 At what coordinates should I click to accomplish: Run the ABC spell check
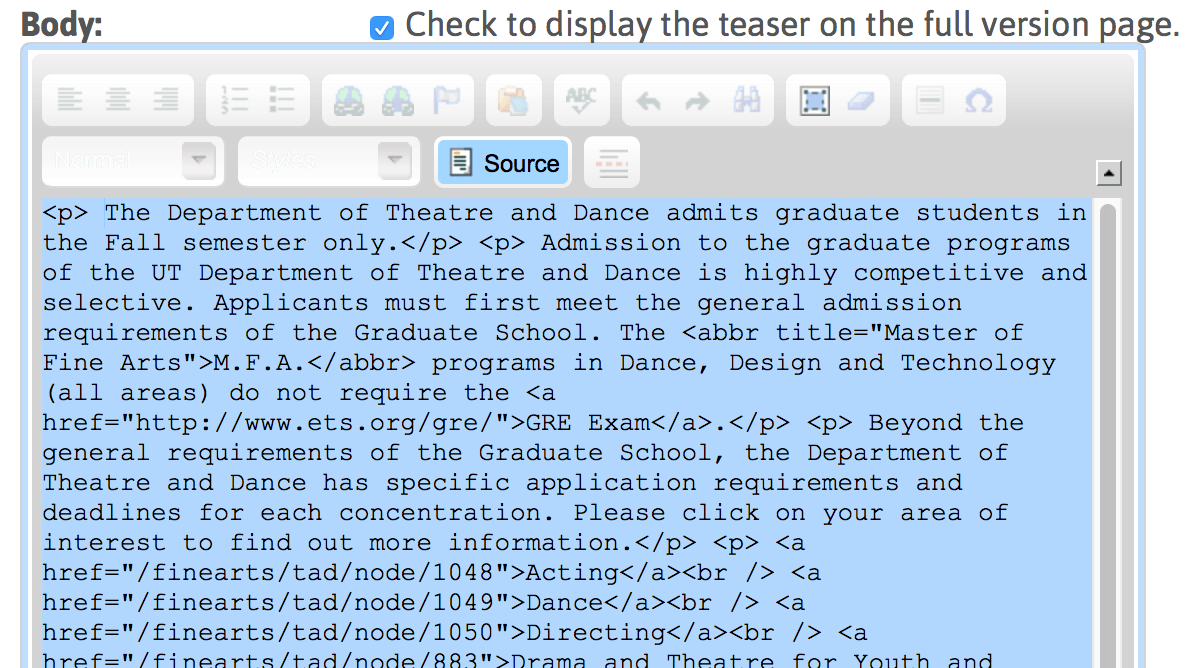(x=581, y=100)
